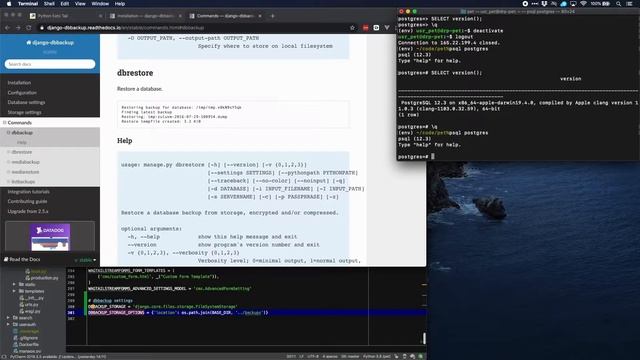
Task: Click the Git branch widget in status bar
Action: pyautogui.click(x=350, y=356)
